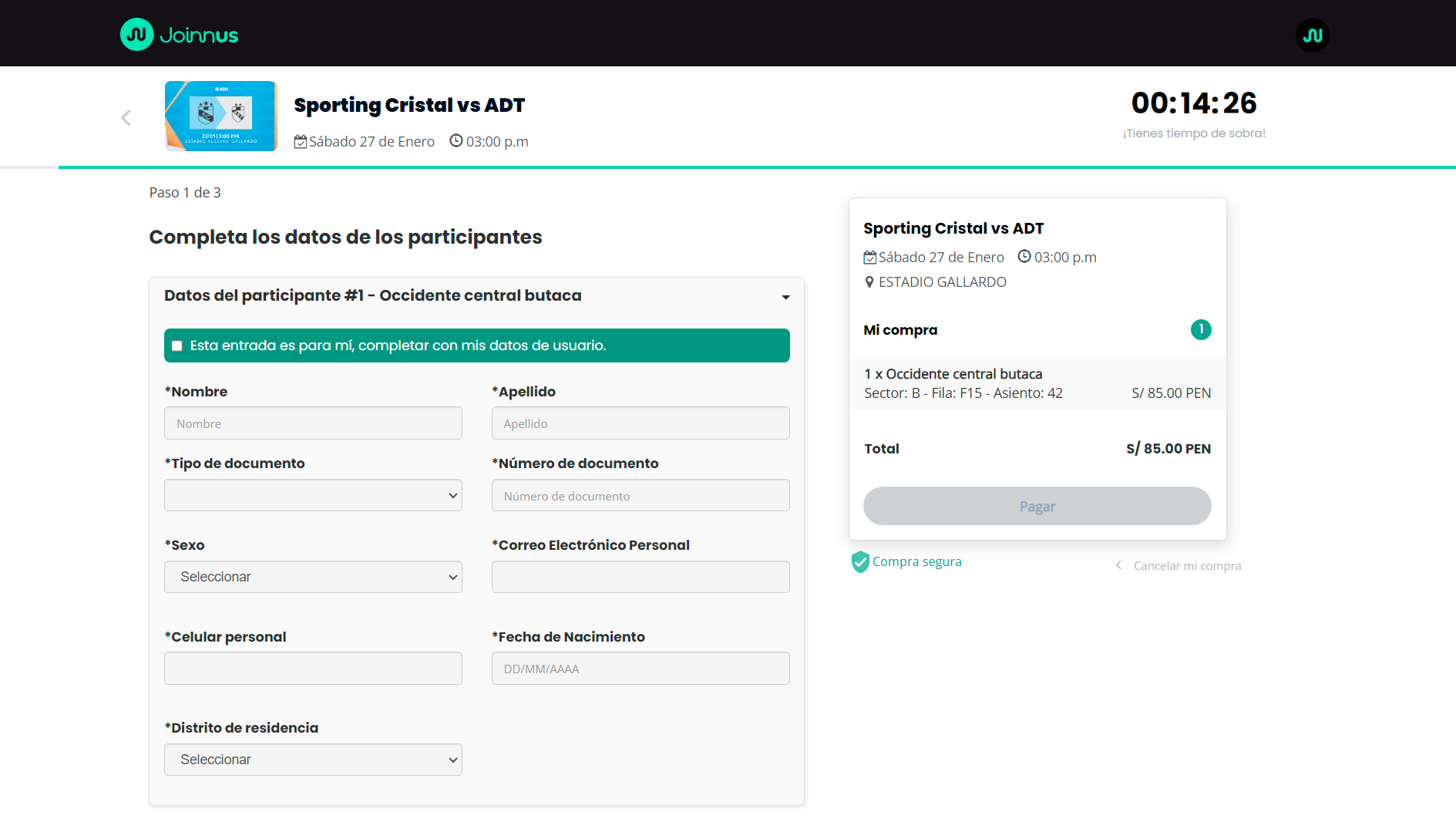The width and height of the screenshot is (1456, 819).
Task: Open the Tipo de documento dropdown
Action: pyautogui.click(x=313, y=495)
